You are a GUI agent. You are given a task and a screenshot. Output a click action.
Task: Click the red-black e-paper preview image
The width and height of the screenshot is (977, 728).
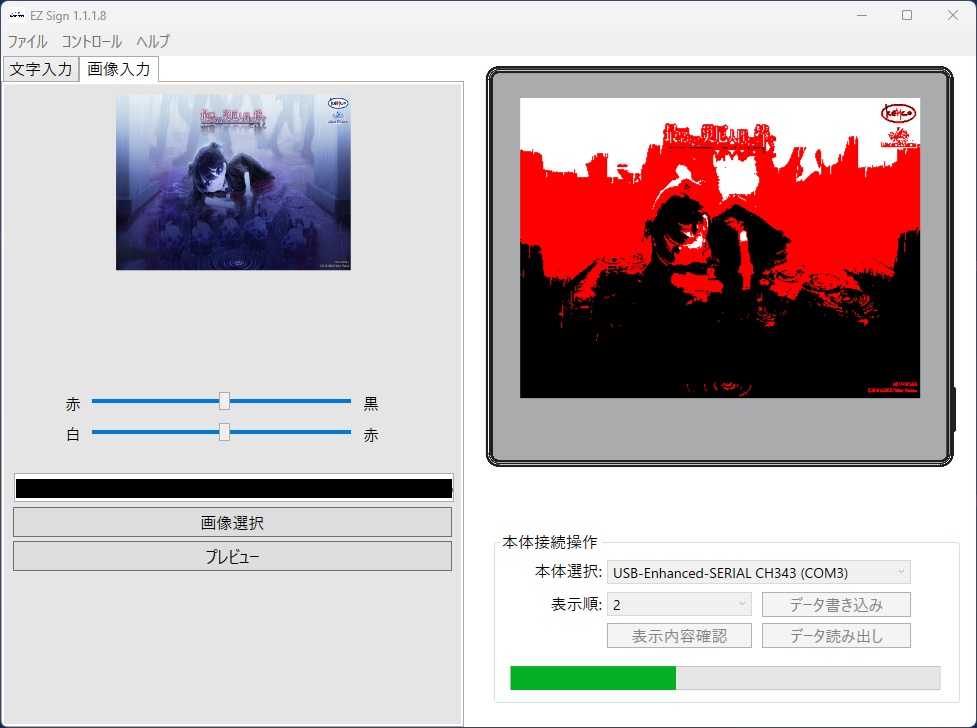coord(720,247)
